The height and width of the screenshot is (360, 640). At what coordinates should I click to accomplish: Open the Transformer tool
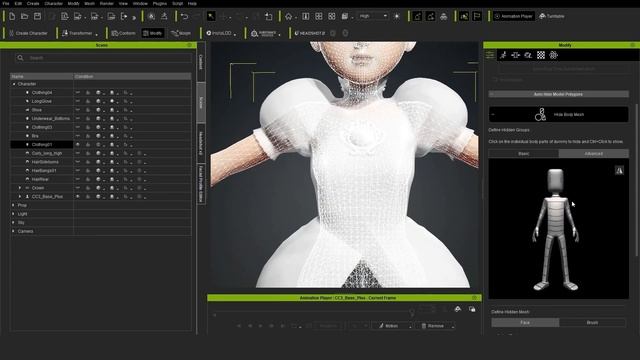[x=80, y=33]
